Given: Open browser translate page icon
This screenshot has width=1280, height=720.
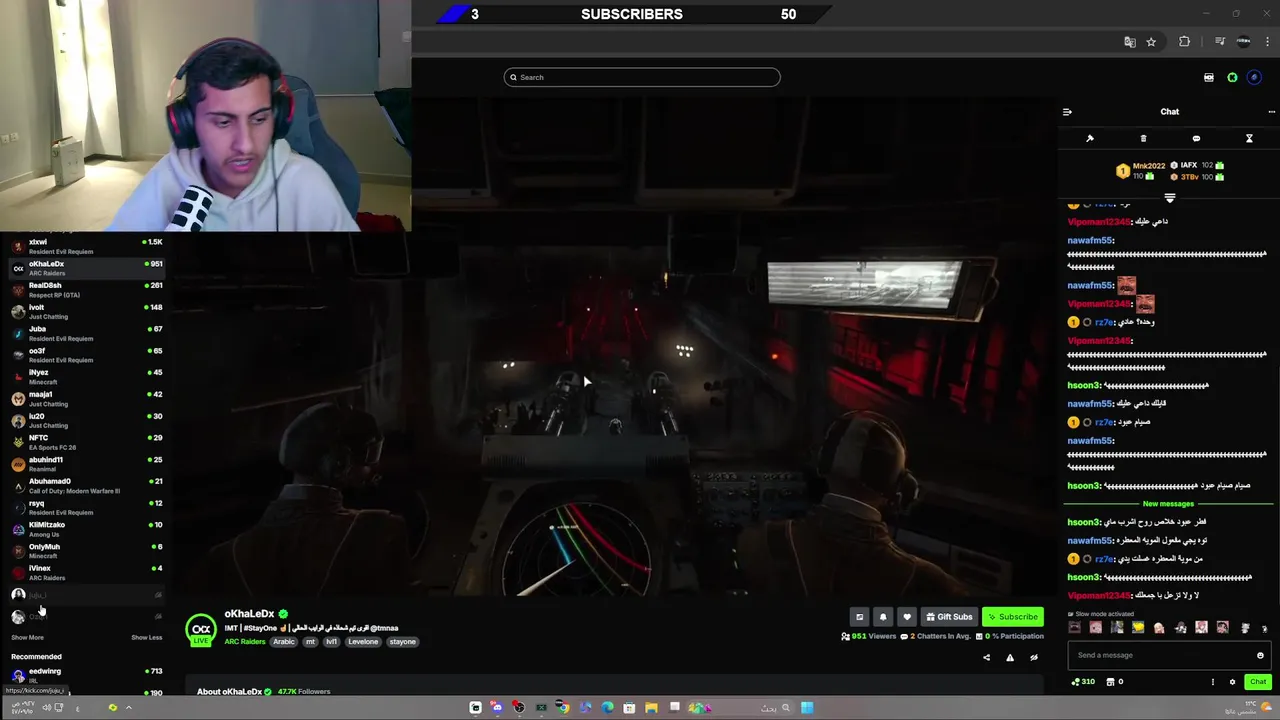Looking at the screenshot, I should tap(1130, 42).
